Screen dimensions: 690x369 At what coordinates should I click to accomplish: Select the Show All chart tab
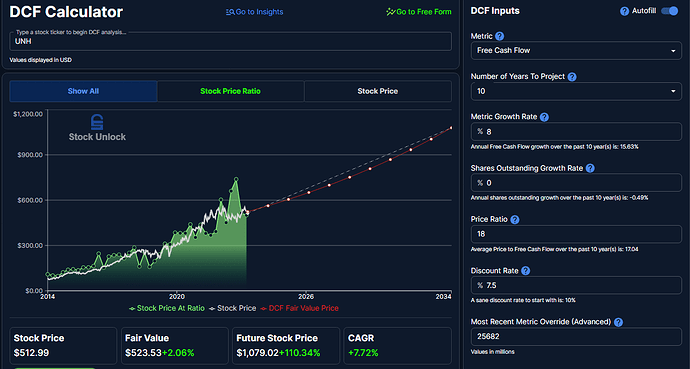pos(83,91)
